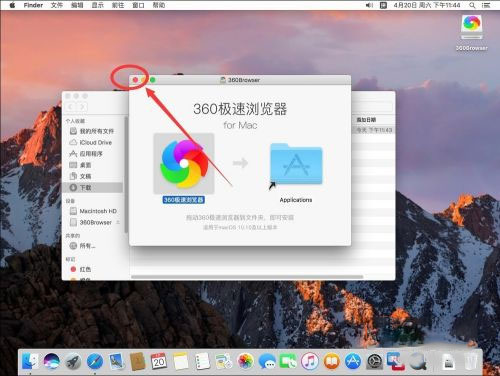Open the Applications folder shortcut
500x376 pixels.
point(296,164)
